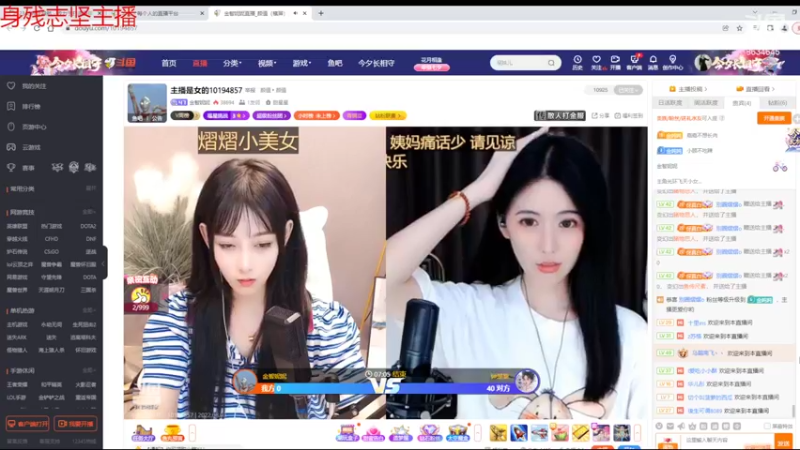Click 我要开播 button in sidebar
Screen dimensions: 800x450
pyautogui.click(x=76, y=424)
